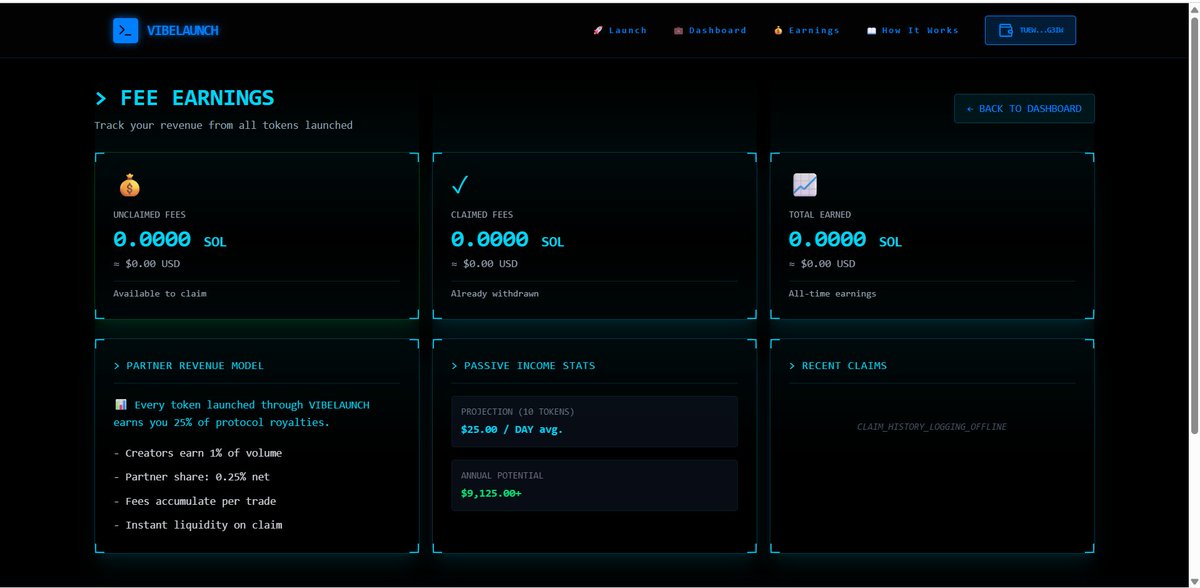This screenshot has height=588, width=1200.
Task: Click the Back to Dashboard button
Action: [1024, 108]
